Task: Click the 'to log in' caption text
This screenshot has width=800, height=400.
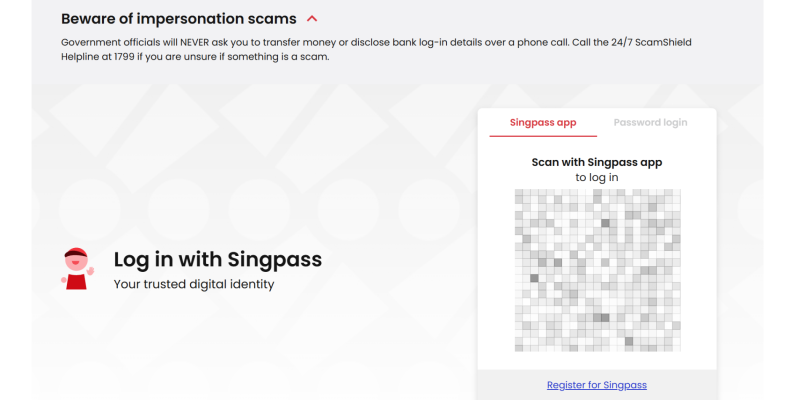Action: coord(597,177)
